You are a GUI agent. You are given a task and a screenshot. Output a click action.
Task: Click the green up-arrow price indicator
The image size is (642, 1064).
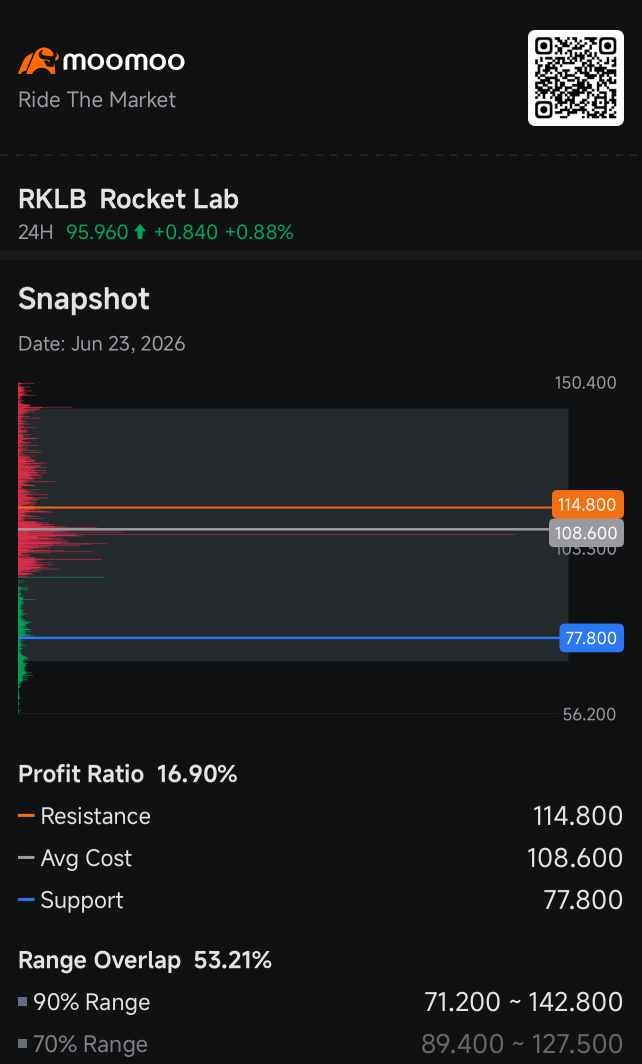[x=140, y=233]
